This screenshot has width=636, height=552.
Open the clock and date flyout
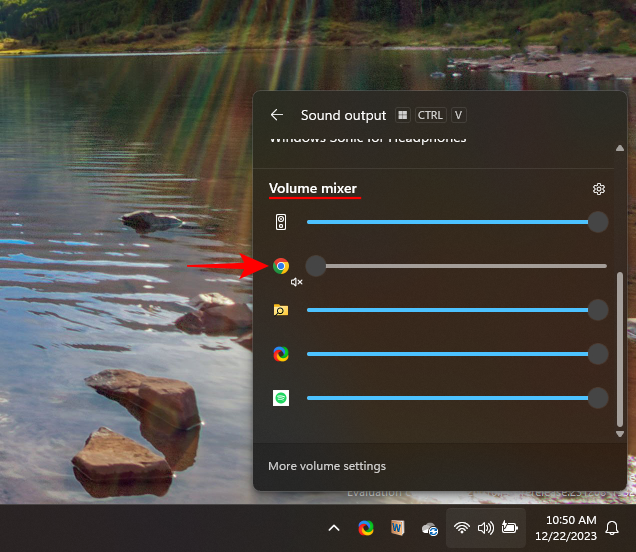(x=573, y=528)
